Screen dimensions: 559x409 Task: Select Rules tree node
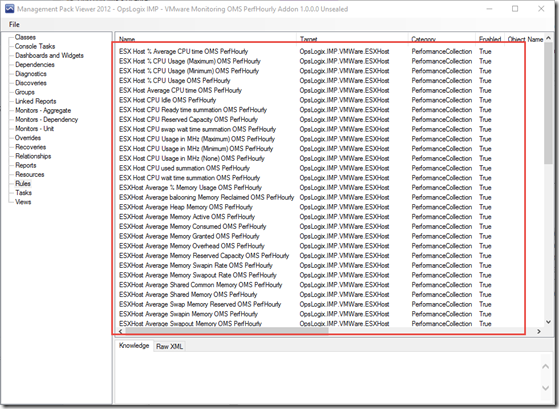tap(23, 184)
